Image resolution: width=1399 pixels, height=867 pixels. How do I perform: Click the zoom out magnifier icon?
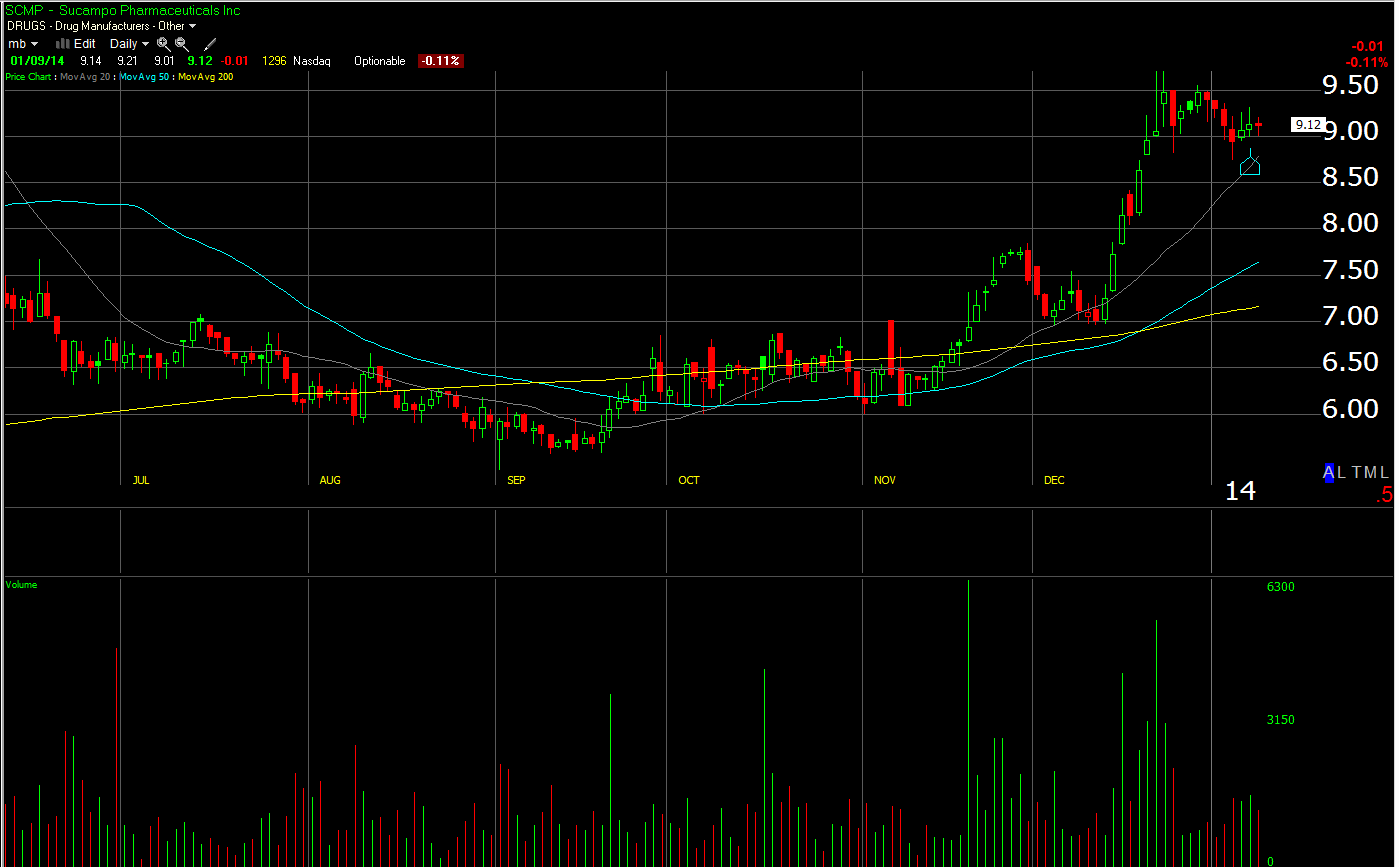tap(181, 43)
